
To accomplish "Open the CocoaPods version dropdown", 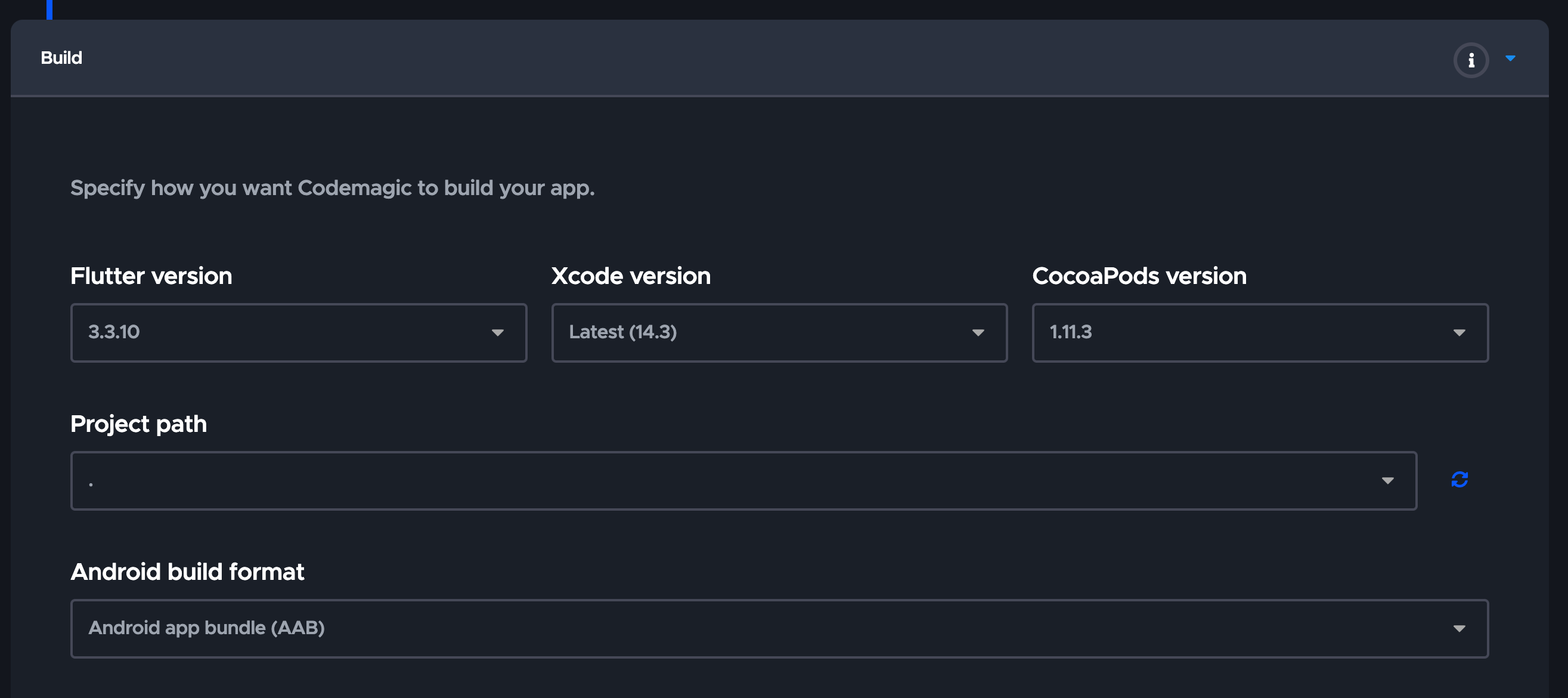I will coord(1260,332).
